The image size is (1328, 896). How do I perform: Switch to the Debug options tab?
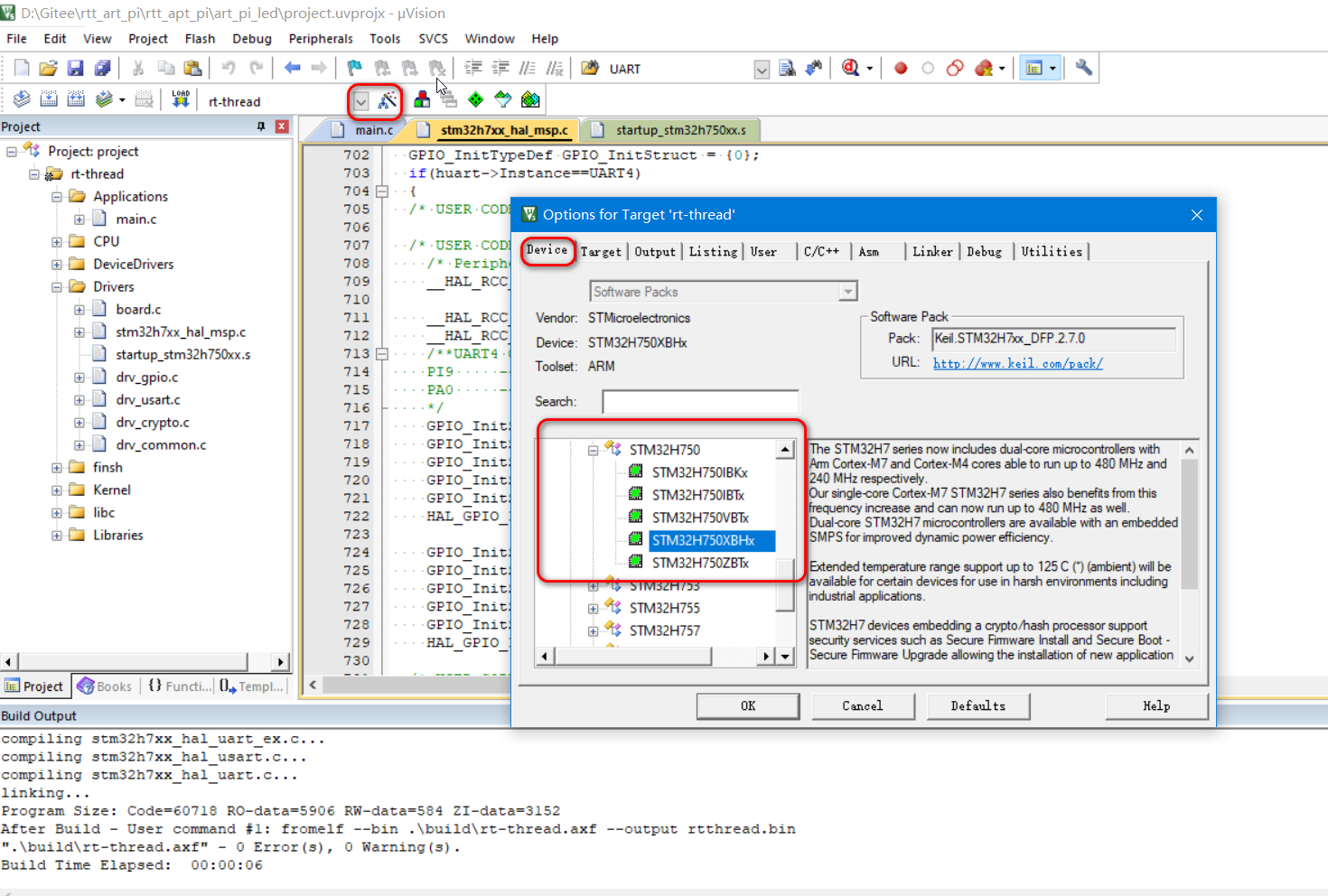(984, 252)
